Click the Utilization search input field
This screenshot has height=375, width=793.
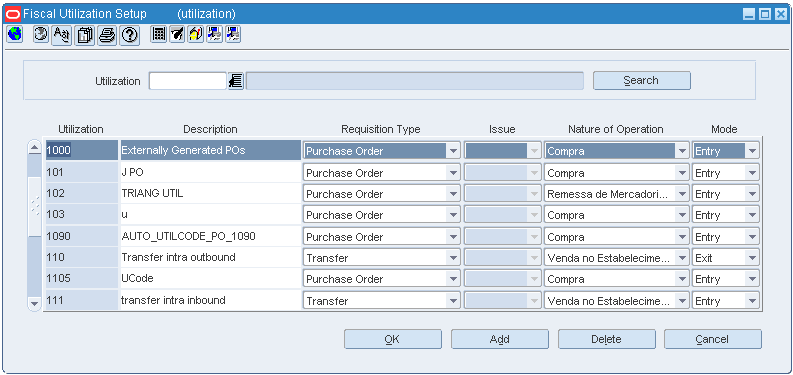(188, 81)
